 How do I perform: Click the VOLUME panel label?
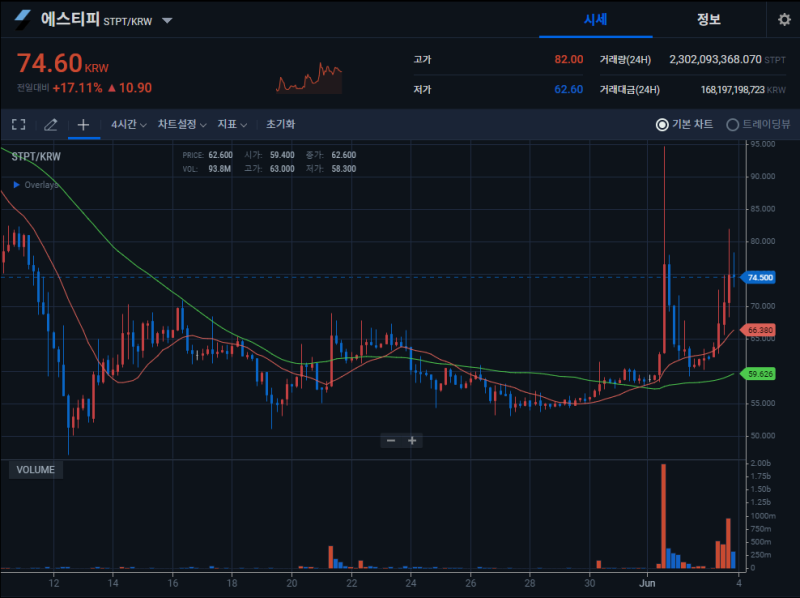[36, 469]
